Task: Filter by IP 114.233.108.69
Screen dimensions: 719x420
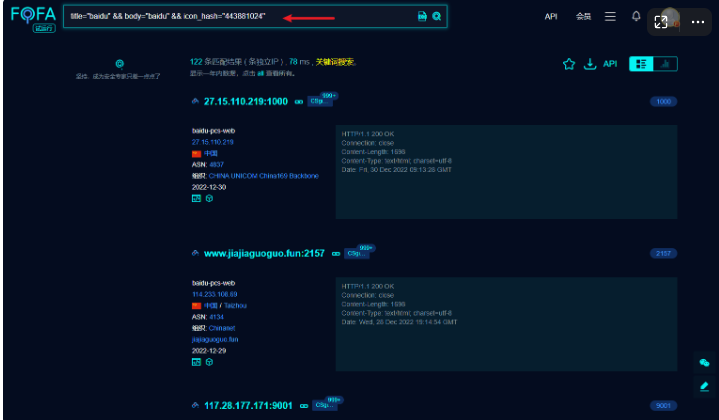Action: tap(214, 294)
